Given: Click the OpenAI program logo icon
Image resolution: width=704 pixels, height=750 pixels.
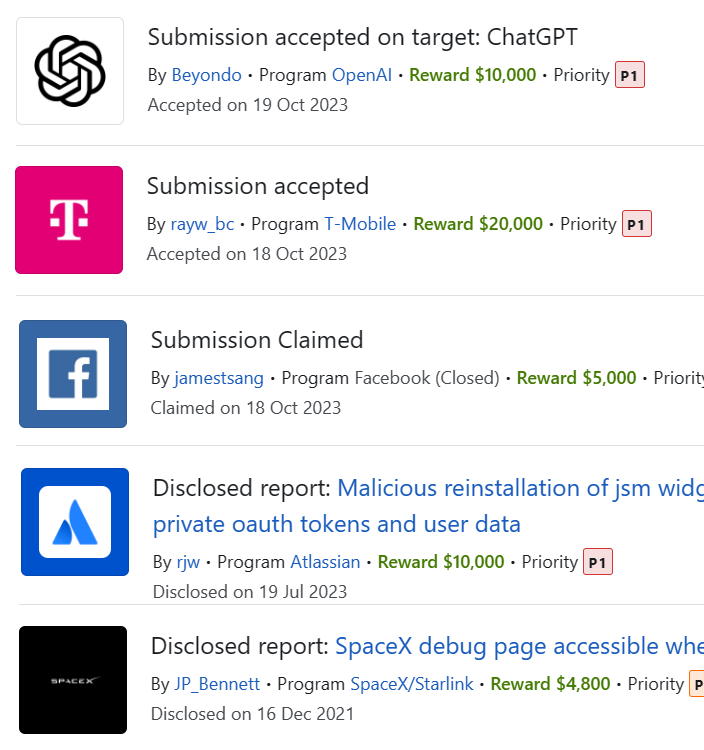Looking at the screenshot, I should click(x=70, y=71).
